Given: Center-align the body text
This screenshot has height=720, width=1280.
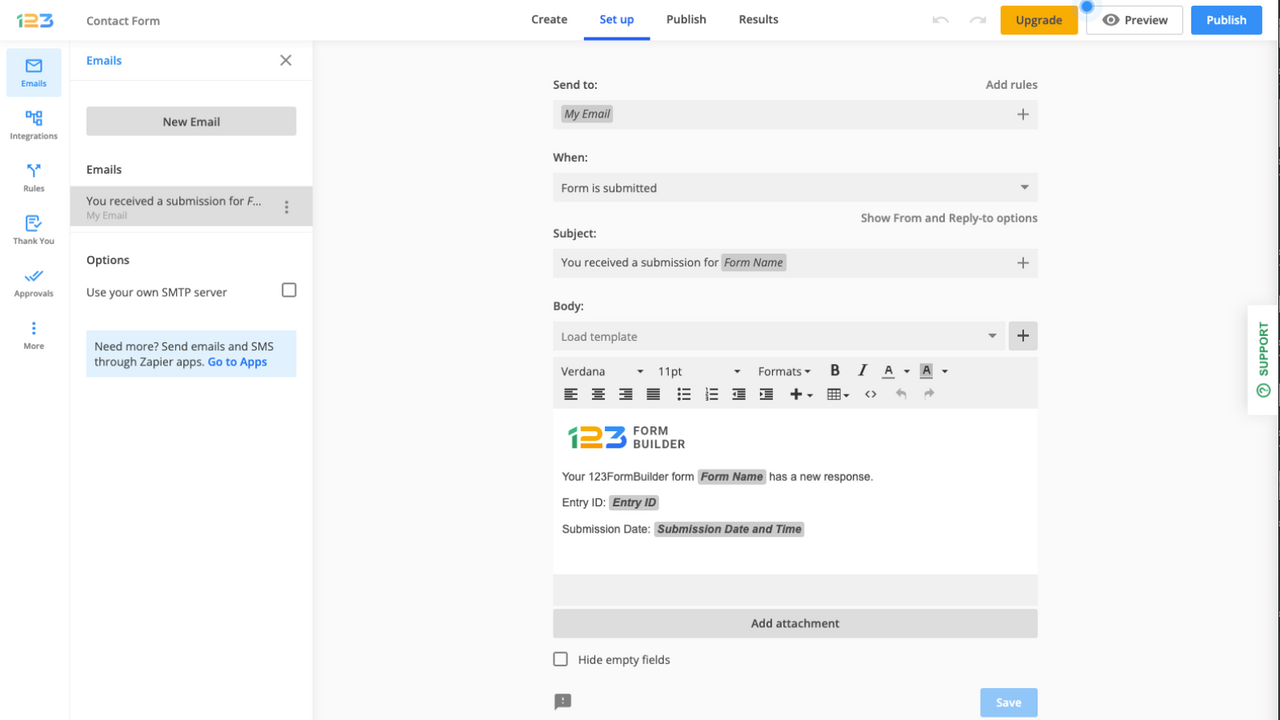Looking at the screenshot, I should (598, 394).
